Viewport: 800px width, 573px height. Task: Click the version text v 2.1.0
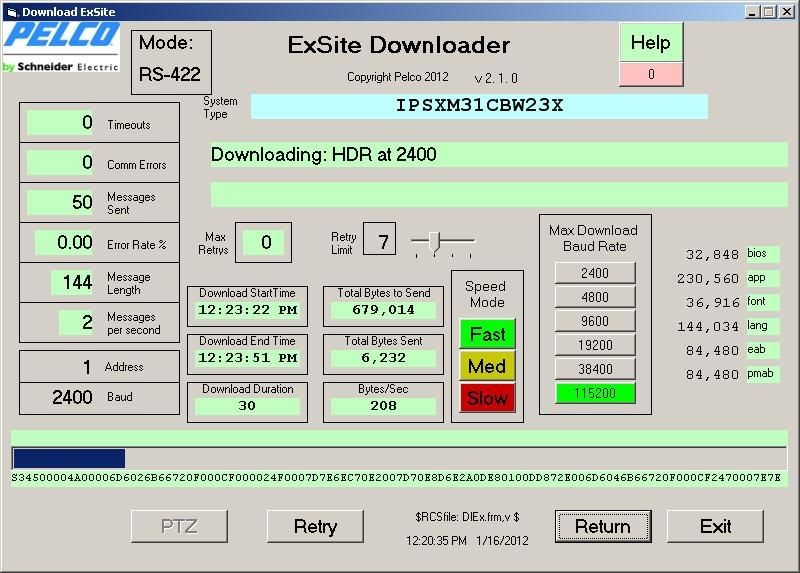[496, 78]
